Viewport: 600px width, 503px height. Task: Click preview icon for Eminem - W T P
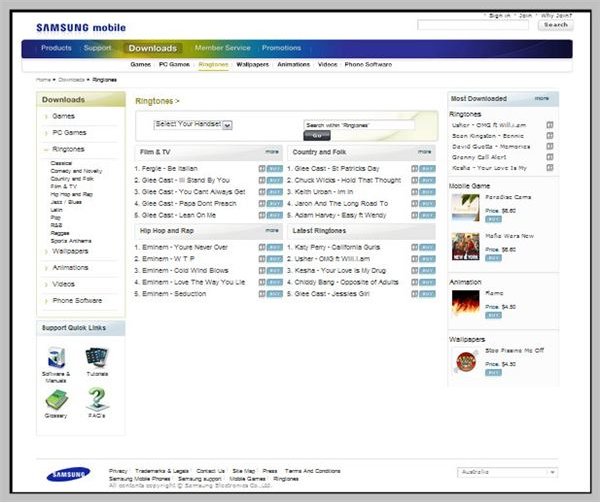pyautogui.click(x=262, y=259)
